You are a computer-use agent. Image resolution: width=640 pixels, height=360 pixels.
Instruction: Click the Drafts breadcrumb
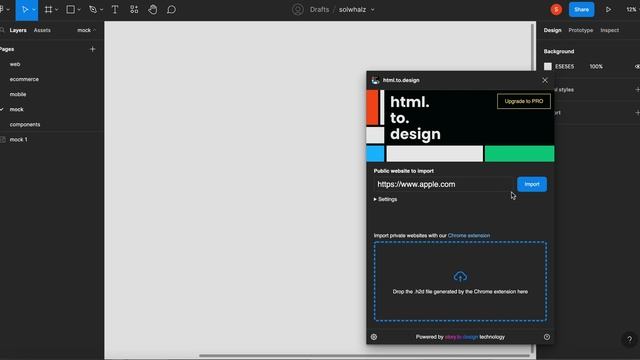tap(319, 9)
